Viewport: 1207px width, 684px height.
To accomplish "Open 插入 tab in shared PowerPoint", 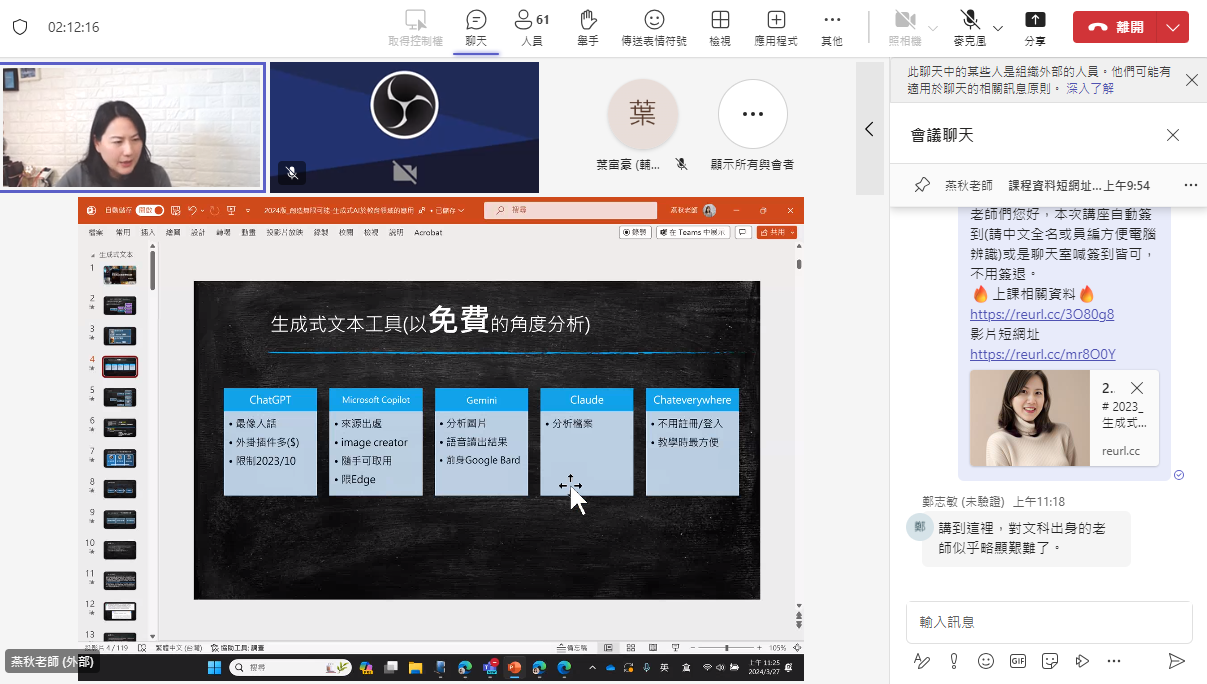I will click(x=148, y=232).
